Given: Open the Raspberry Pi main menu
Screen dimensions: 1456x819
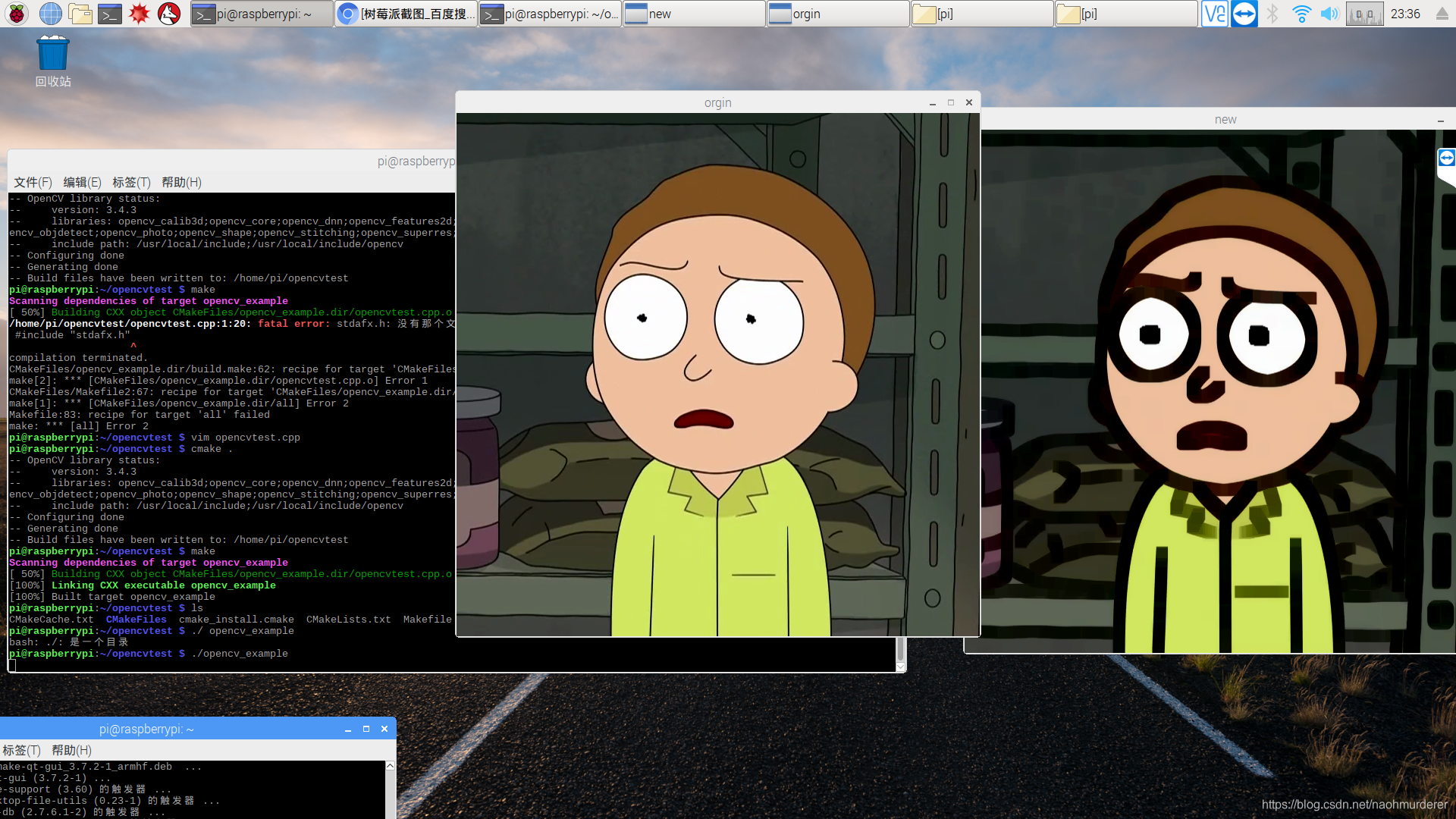Looking at the screenshot, I should click(x=17, y=13).
